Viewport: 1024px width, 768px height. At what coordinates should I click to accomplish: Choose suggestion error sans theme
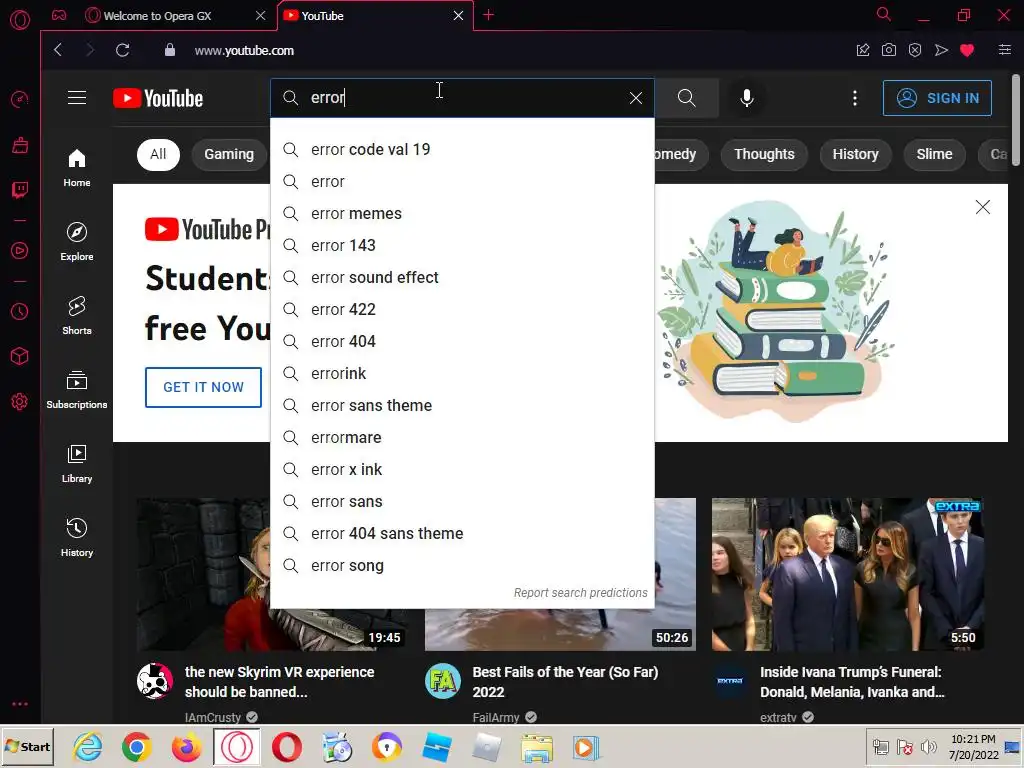click(462, 406)
